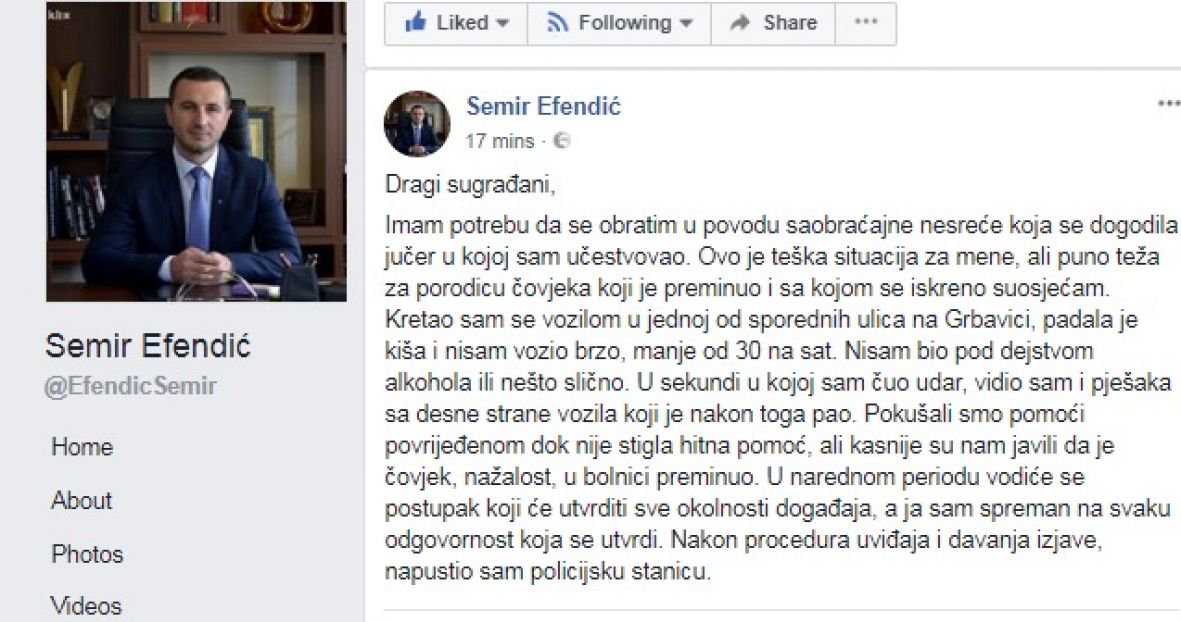This screenshot has width=1181, height=622.
Task: Open the Photos page tab
Action: tap(87, 553)
